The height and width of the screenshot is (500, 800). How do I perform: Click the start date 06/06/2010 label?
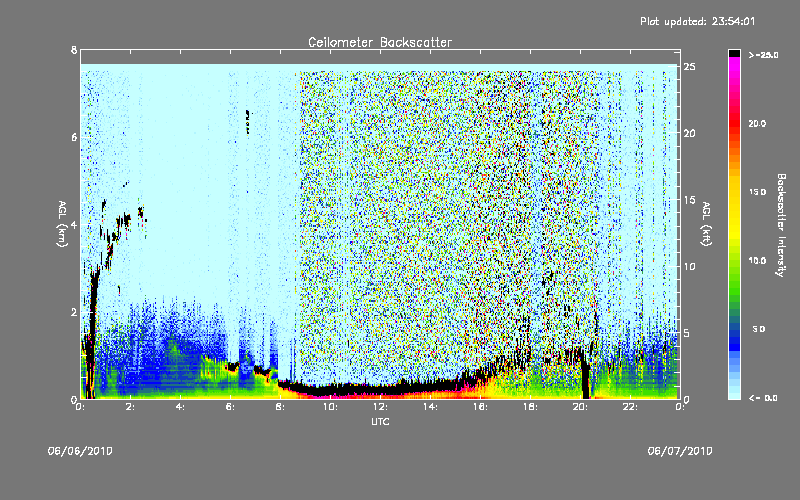(x=80, y=451)
